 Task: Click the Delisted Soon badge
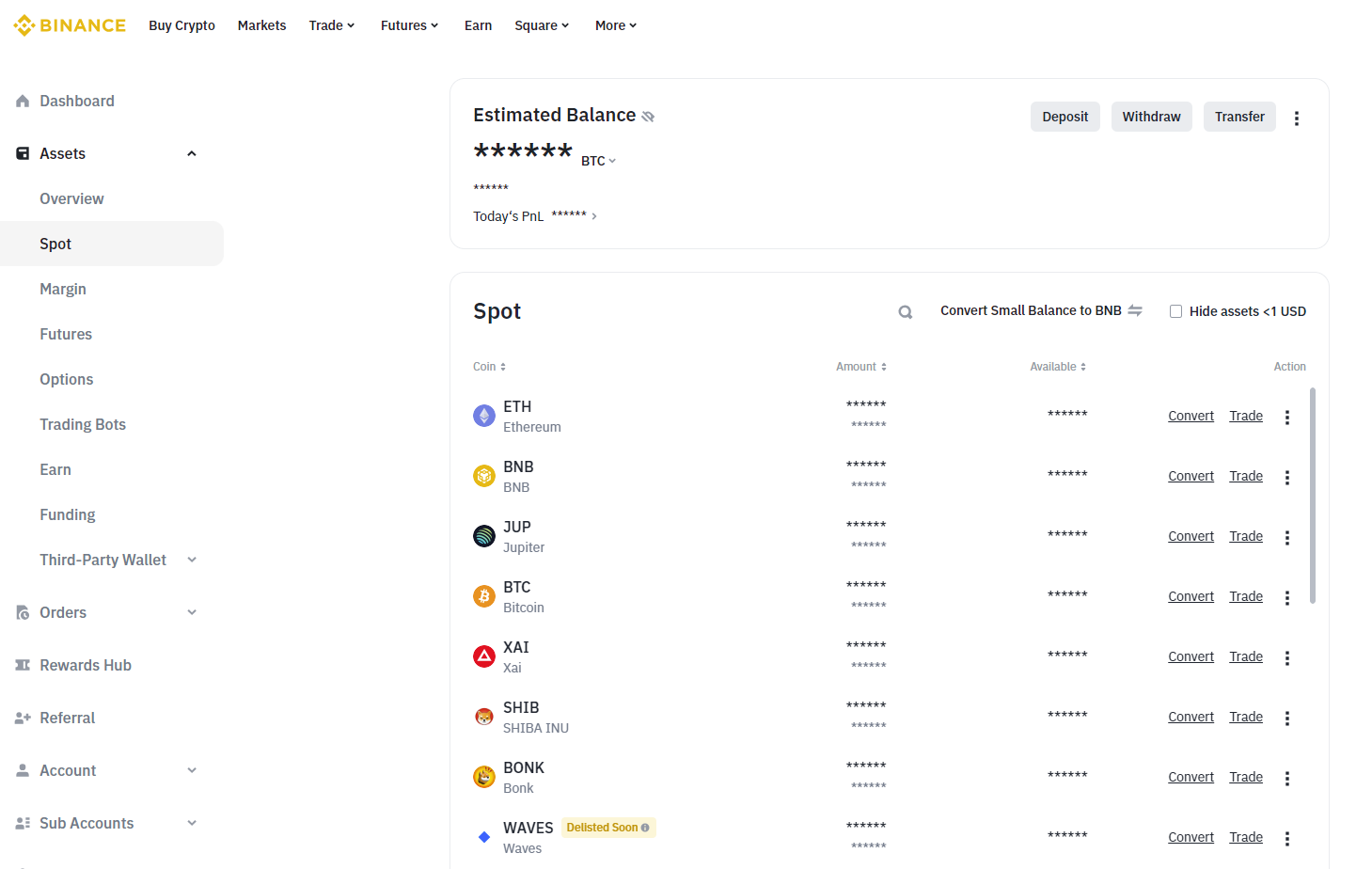(608, 828)
